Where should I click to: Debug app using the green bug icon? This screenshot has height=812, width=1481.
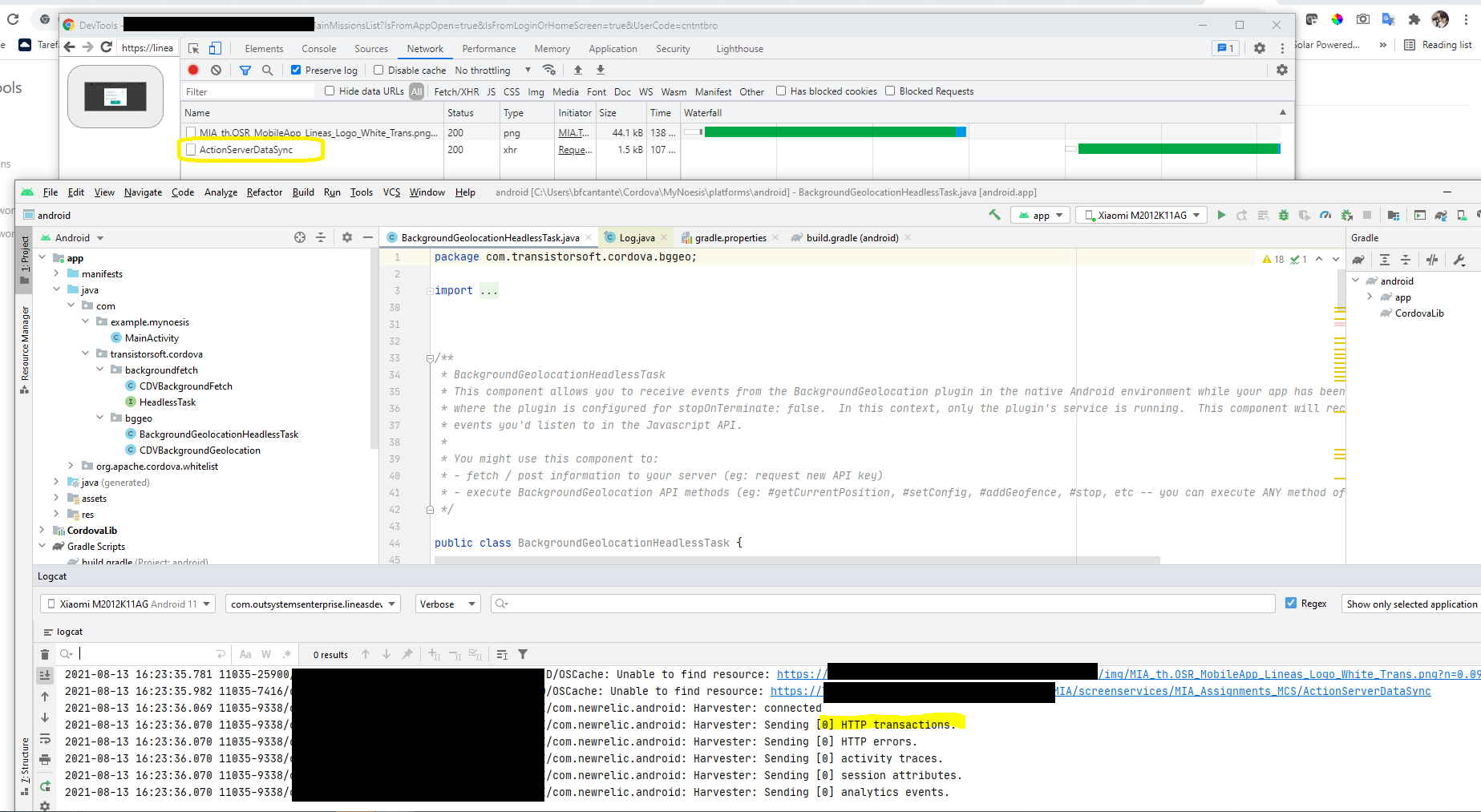point(1284,215)
